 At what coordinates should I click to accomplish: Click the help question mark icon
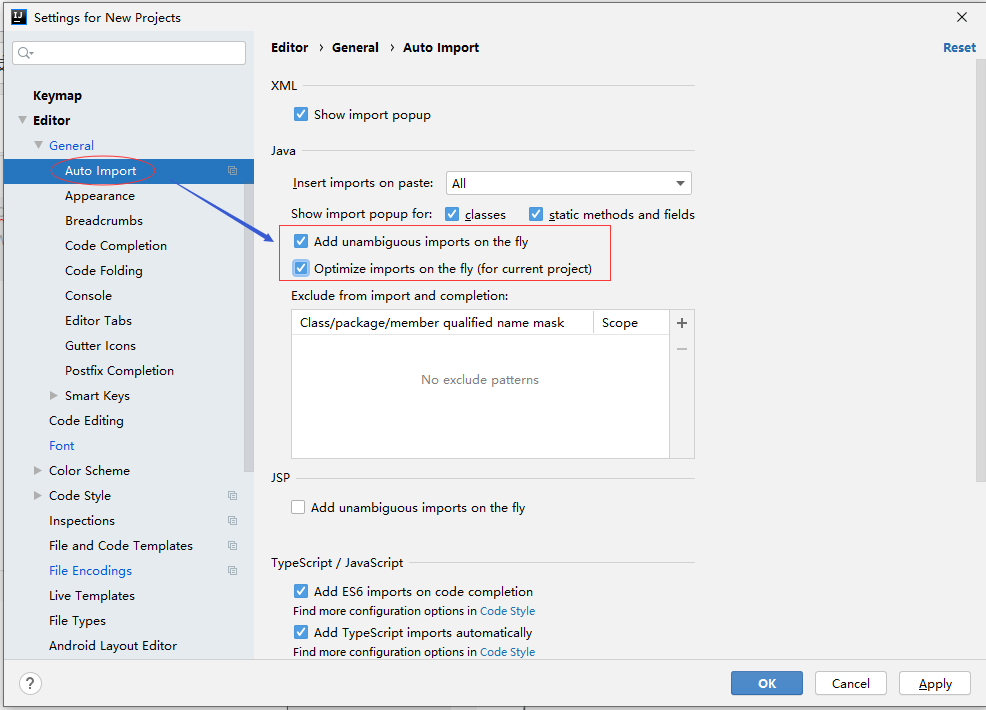point(30,683)
